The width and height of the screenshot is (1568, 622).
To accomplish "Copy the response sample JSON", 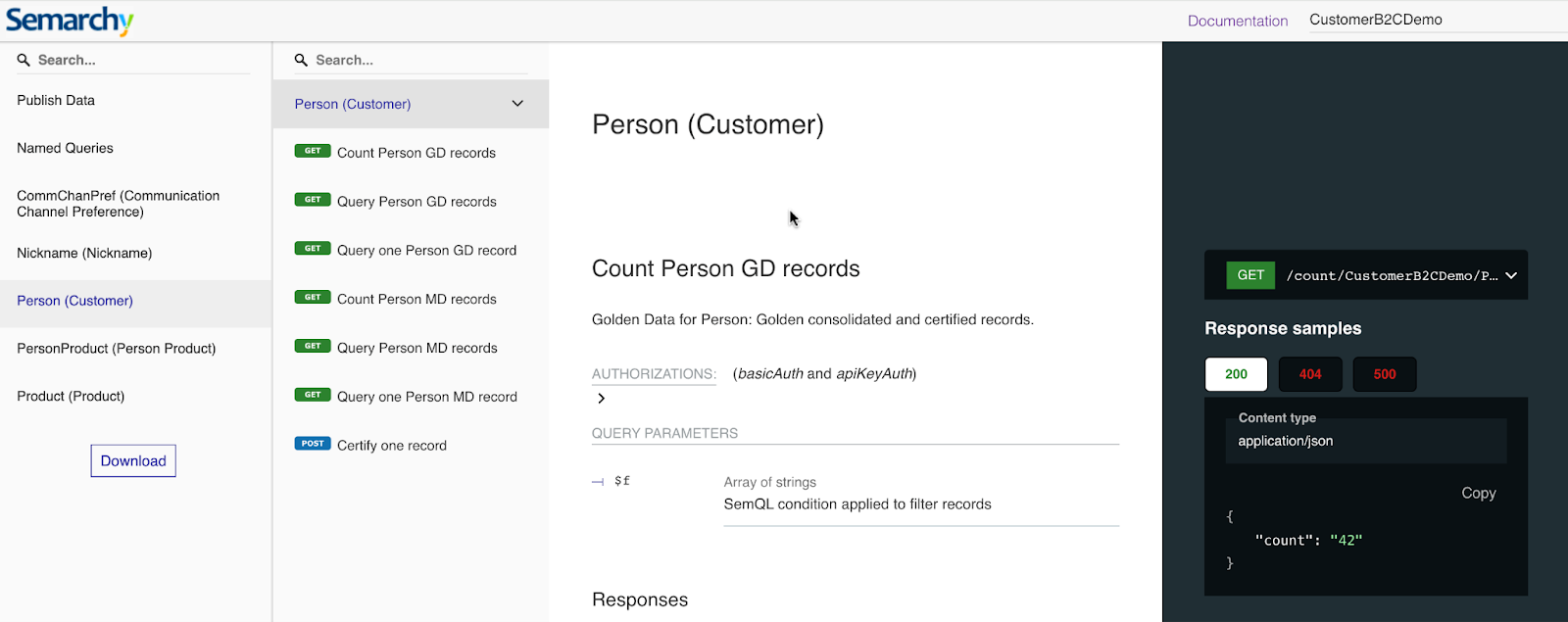I will 1478,494.
